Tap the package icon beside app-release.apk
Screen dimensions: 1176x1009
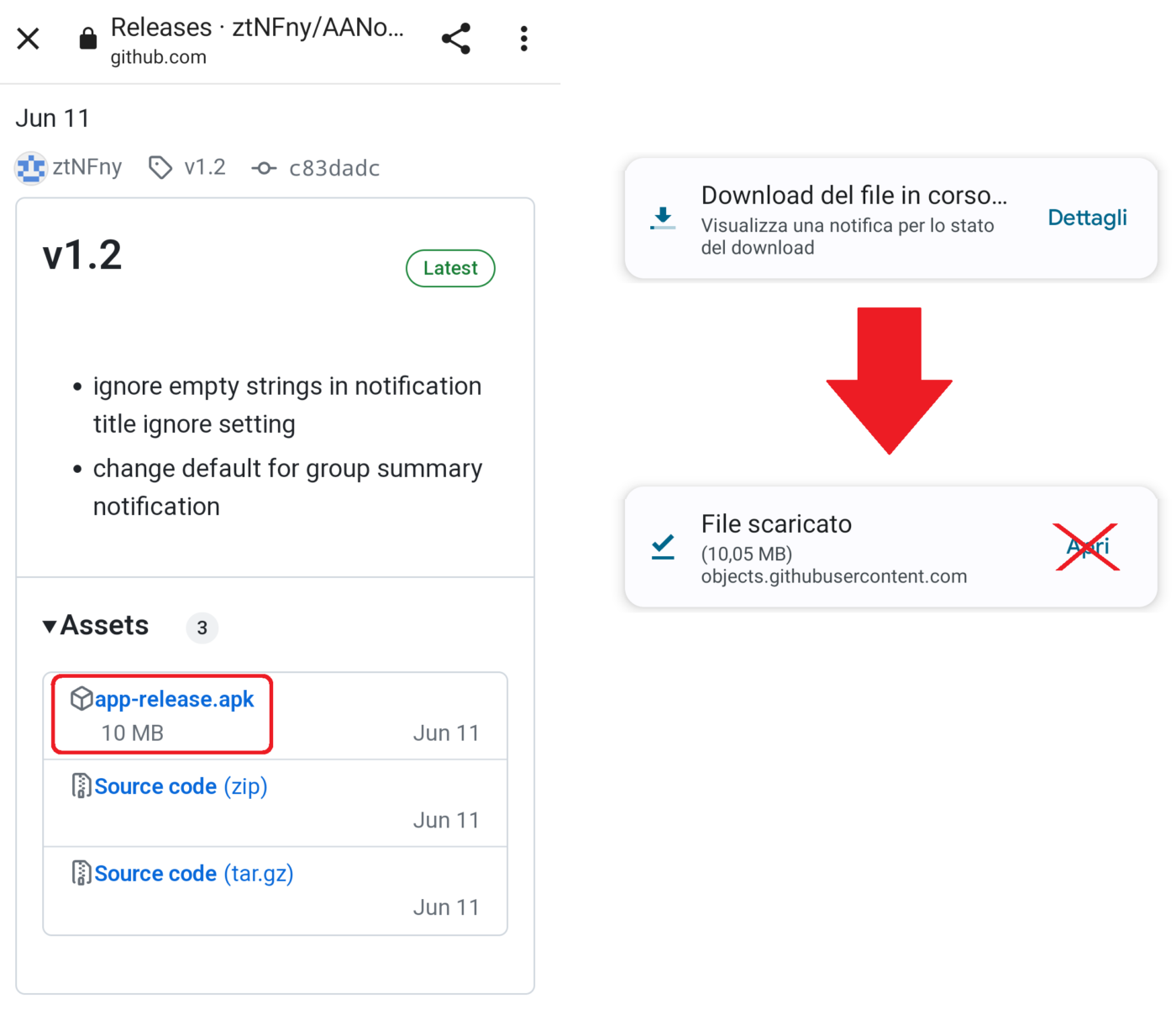click(81, 699)
